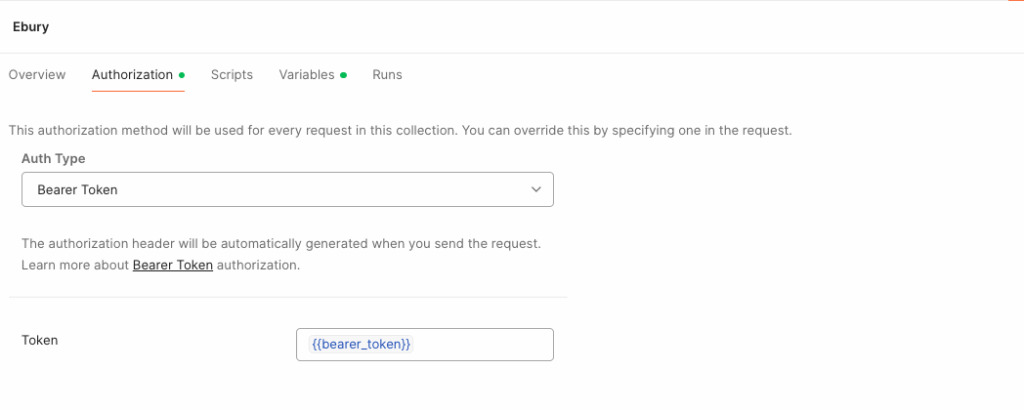Select the {{bearer_token}} variable chip
The image size is (1024, 411).
(x=361, y=344)
